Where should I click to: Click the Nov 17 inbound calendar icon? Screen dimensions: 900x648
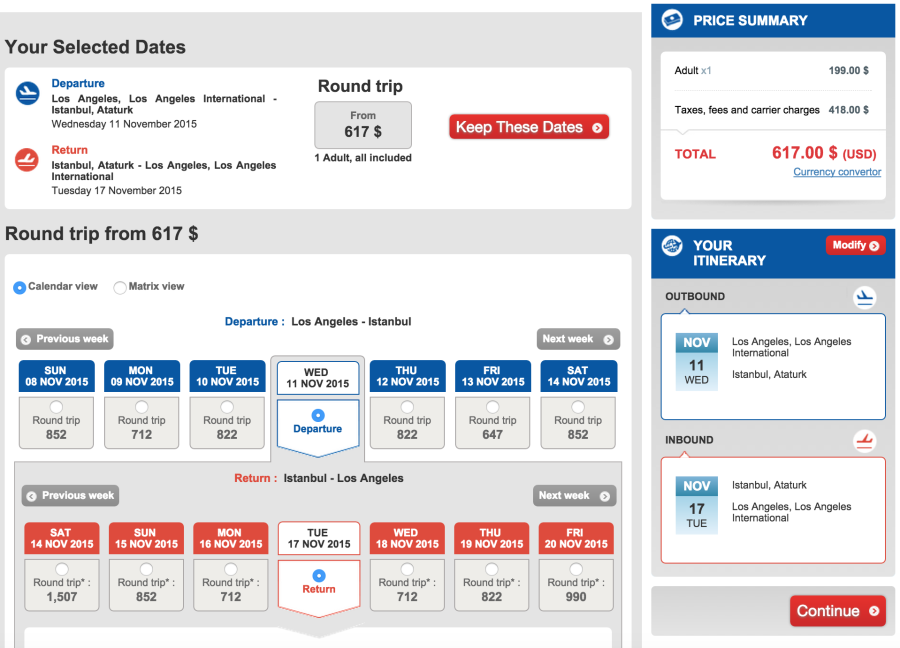point(696,503)
